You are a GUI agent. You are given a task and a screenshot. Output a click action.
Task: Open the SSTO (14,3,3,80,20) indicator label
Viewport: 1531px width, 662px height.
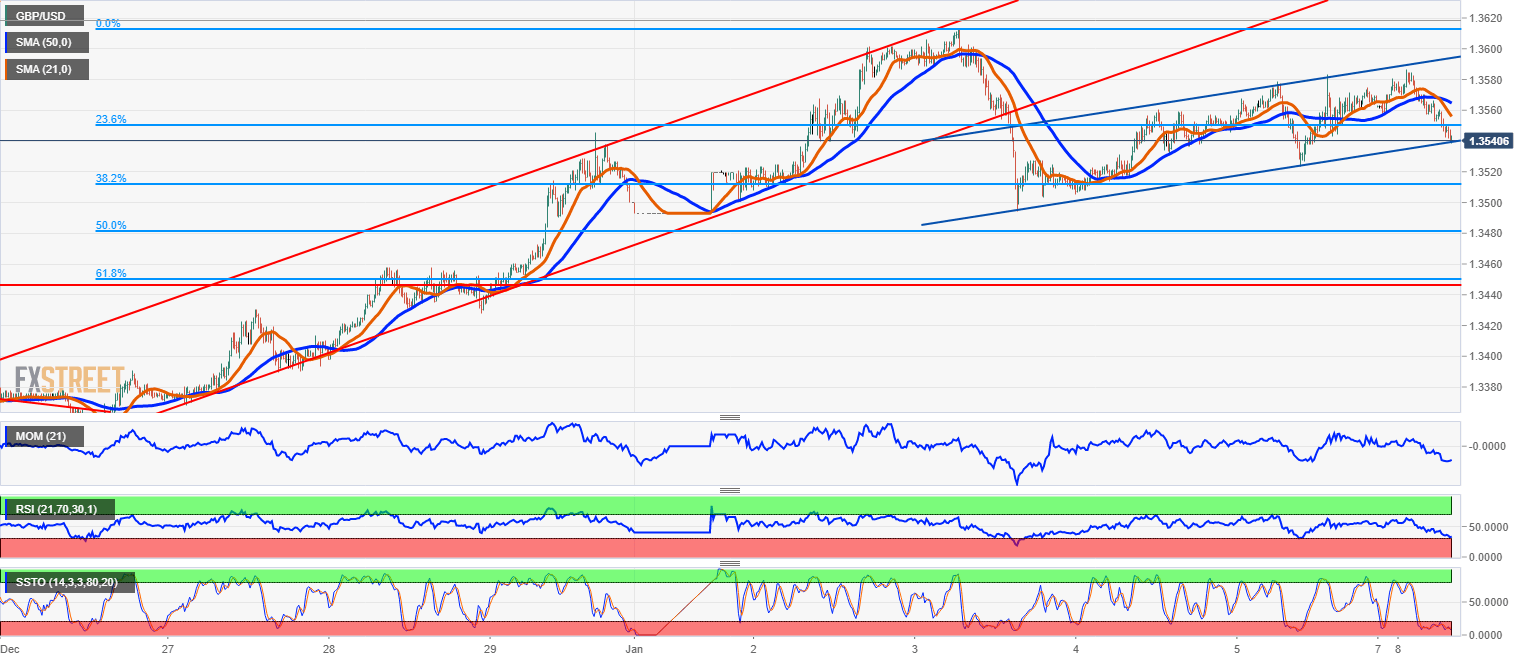(68, 582)
